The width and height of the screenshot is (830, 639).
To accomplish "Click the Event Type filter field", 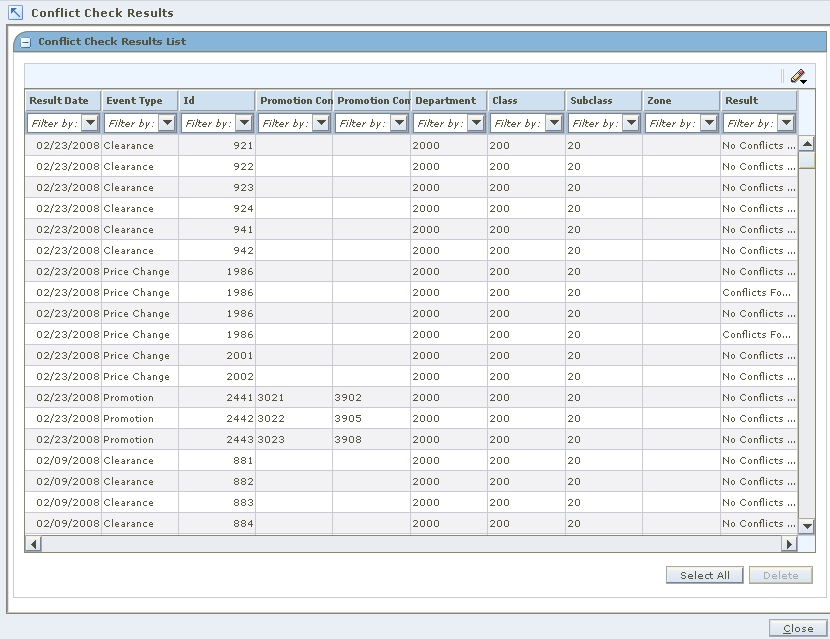I will click(132, 123).
